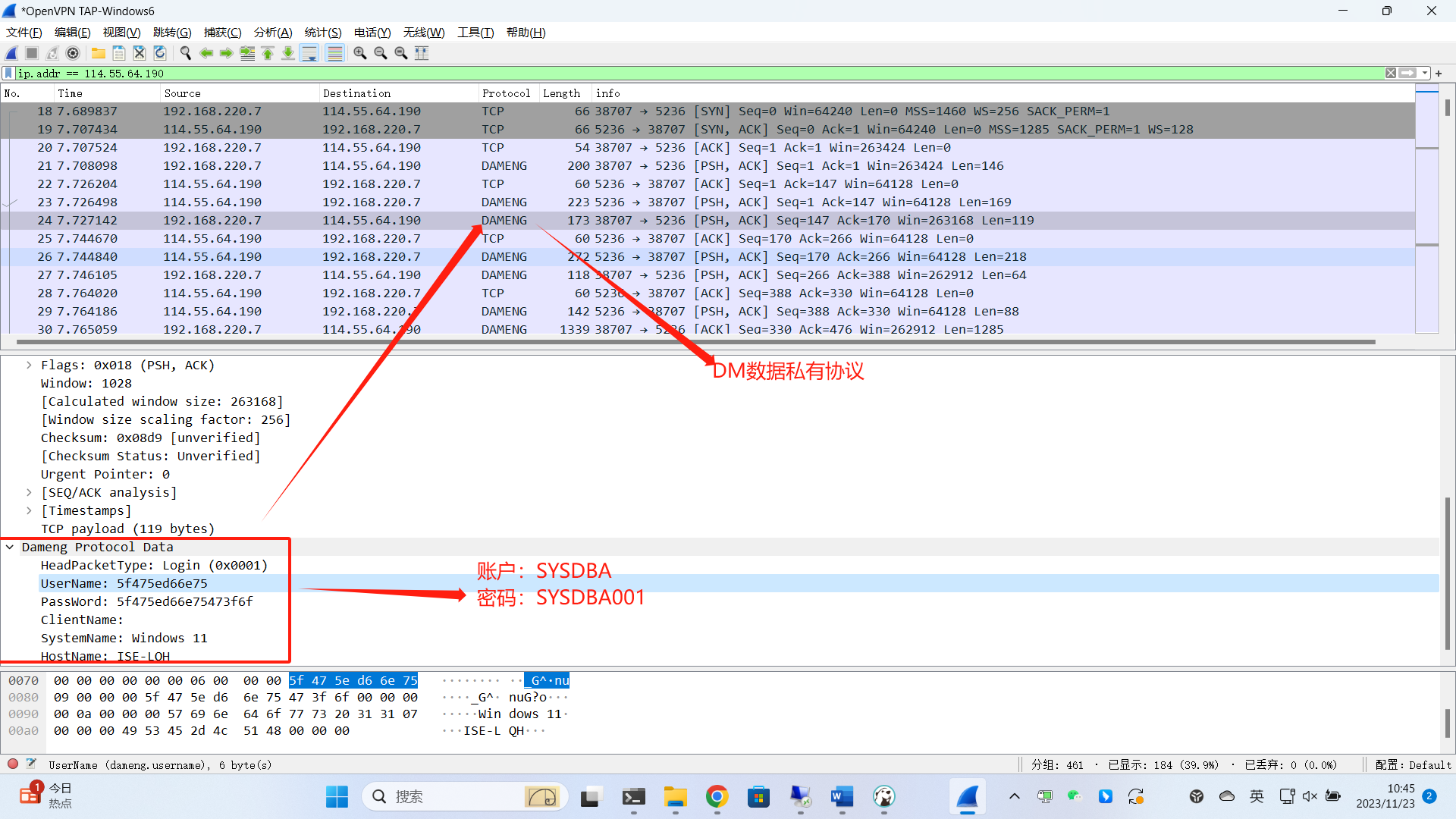Edit capture file properties status icon
This screenshot has height=819, width=1456.
31,764
